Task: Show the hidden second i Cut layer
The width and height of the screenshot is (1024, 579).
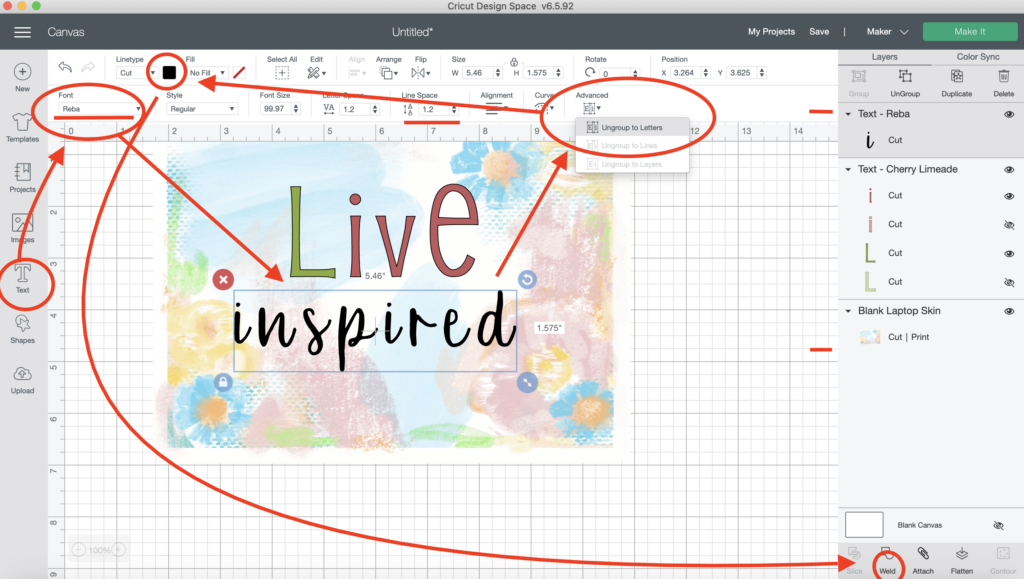Action: (1009, 225)
